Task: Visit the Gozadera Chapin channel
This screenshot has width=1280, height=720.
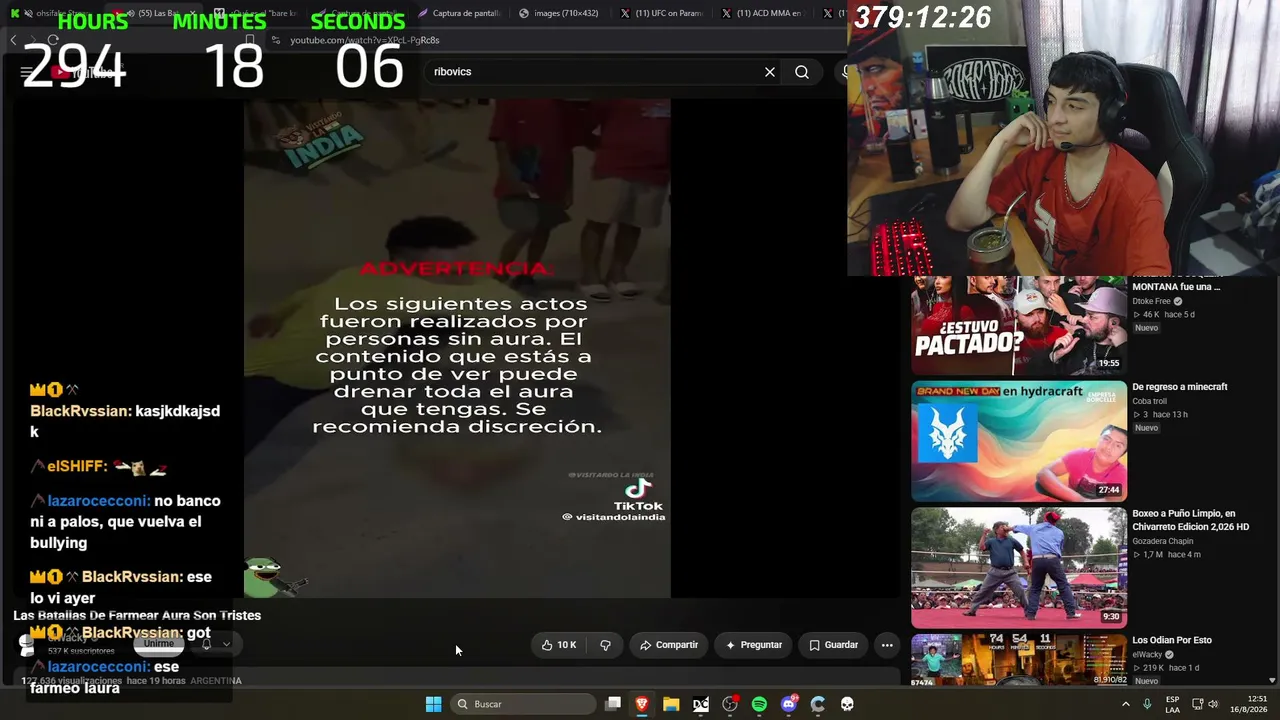Action: coord(1163,541)
